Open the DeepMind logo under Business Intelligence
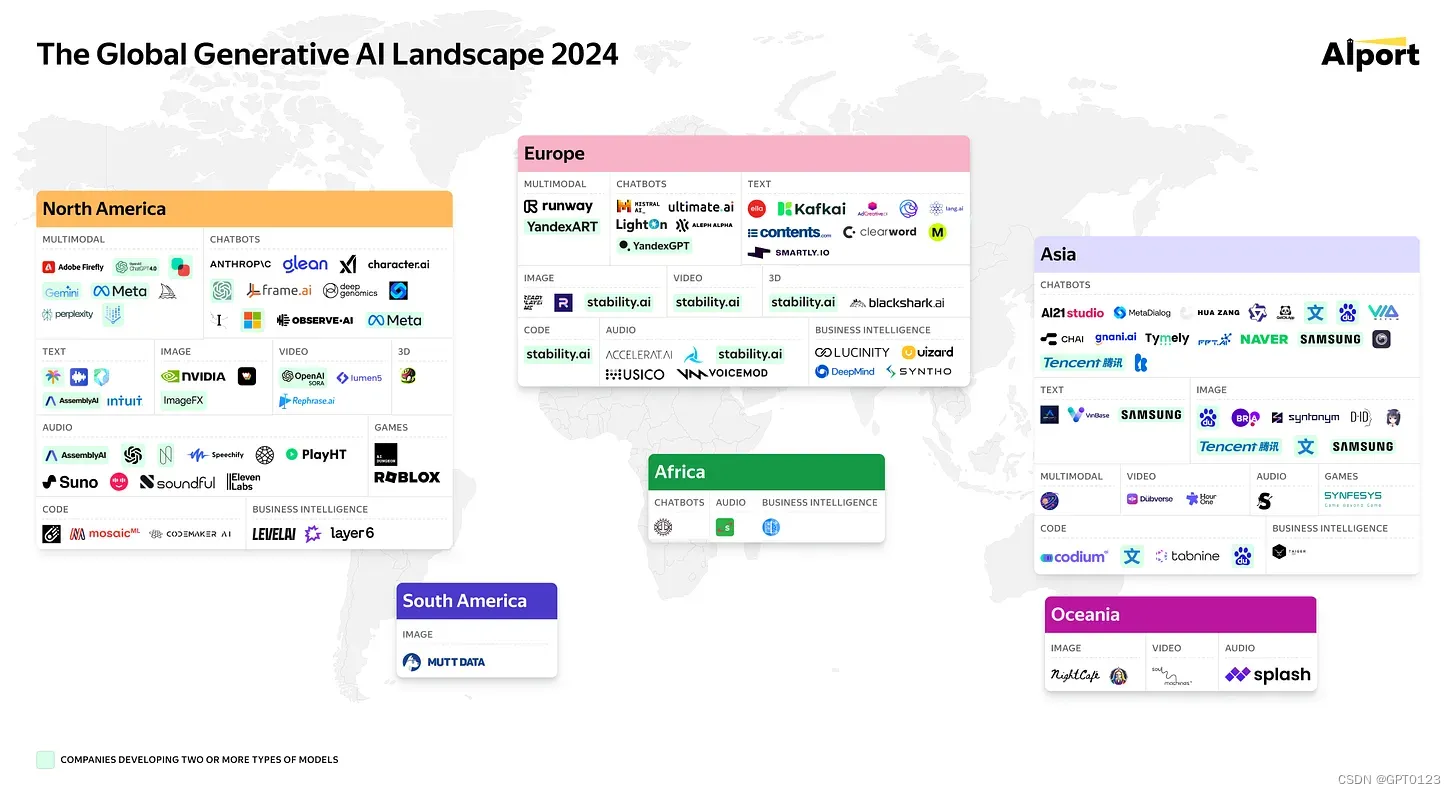Screen dimensions: 1456x794 pyautogui.click(x=845, y=371)
